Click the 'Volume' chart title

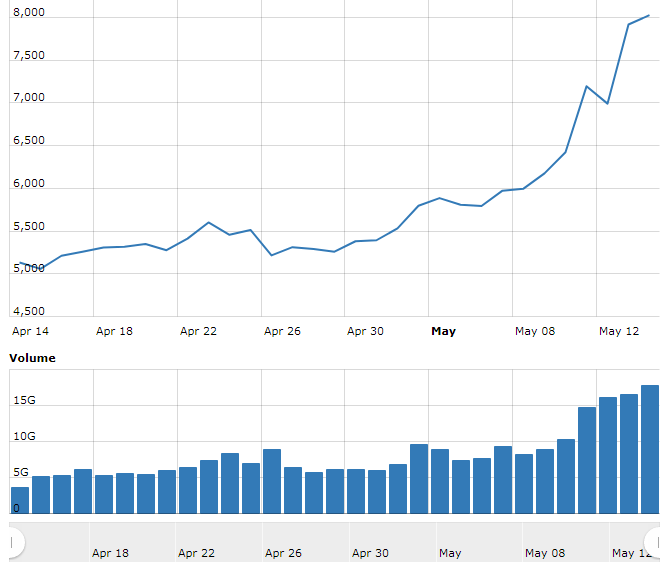pos(32,358)
